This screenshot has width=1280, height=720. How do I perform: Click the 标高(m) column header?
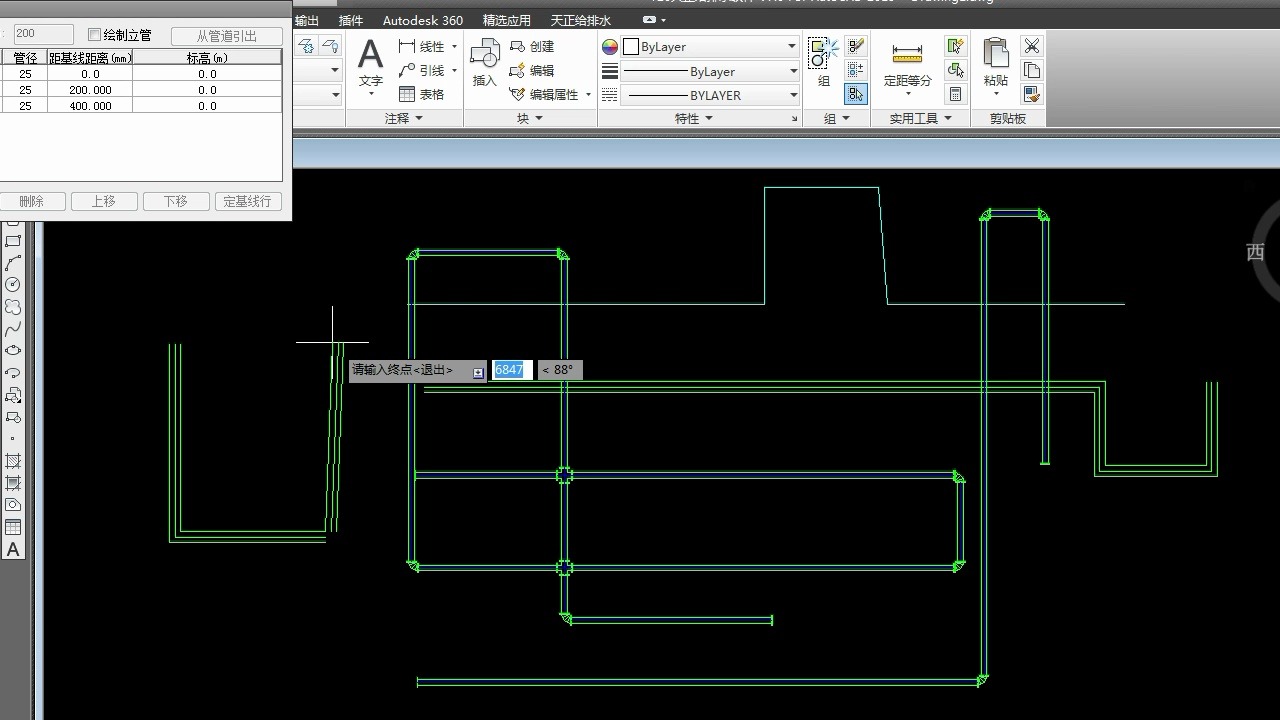pos(207,58)
